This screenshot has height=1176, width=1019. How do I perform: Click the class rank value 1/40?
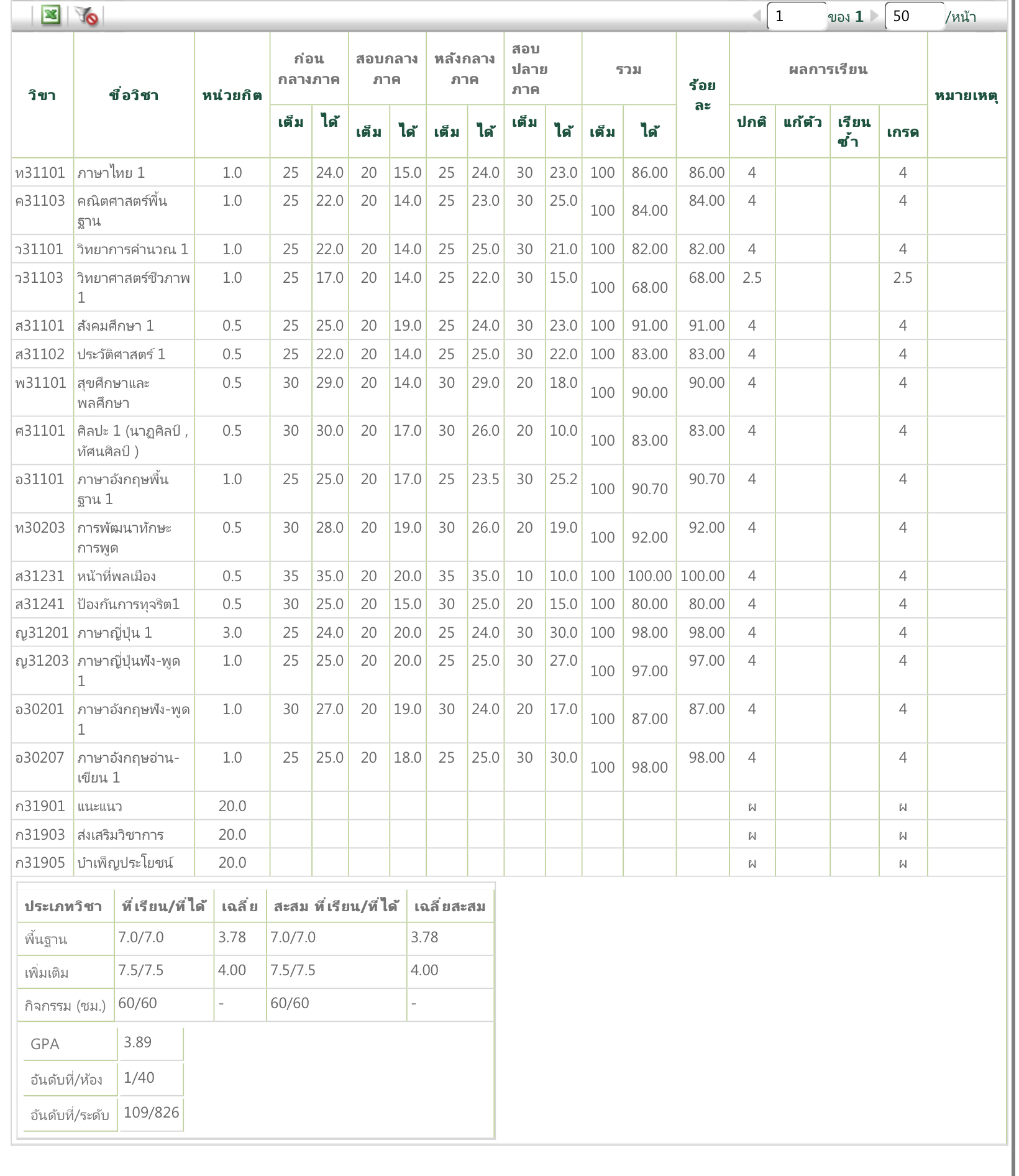click(139, 1078)
